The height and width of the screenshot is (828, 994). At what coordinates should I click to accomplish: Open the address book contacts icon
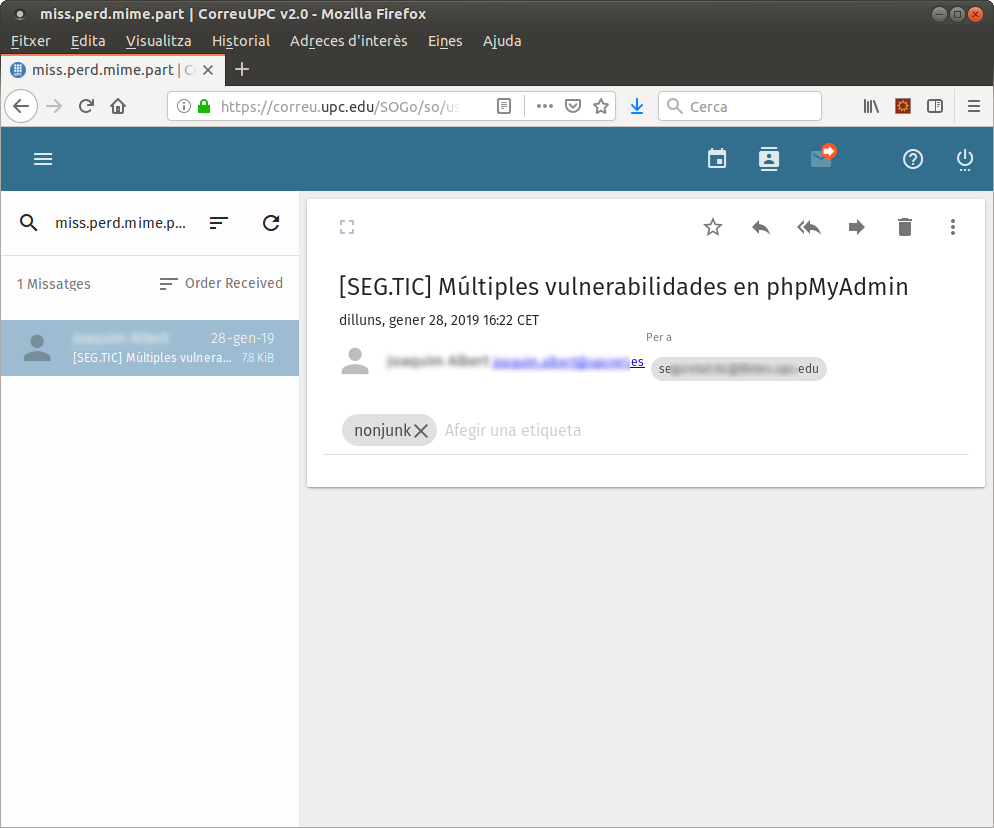point(768,159)
